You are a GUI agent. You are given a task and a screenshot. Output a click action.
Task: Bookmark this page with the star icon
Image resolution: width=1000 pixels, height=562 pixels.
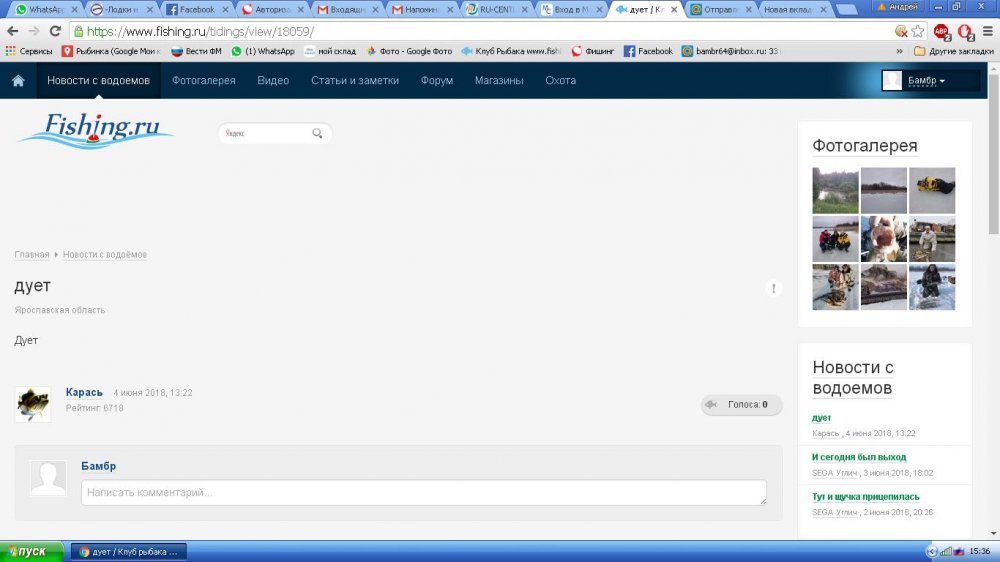click(x=918, y=31)
